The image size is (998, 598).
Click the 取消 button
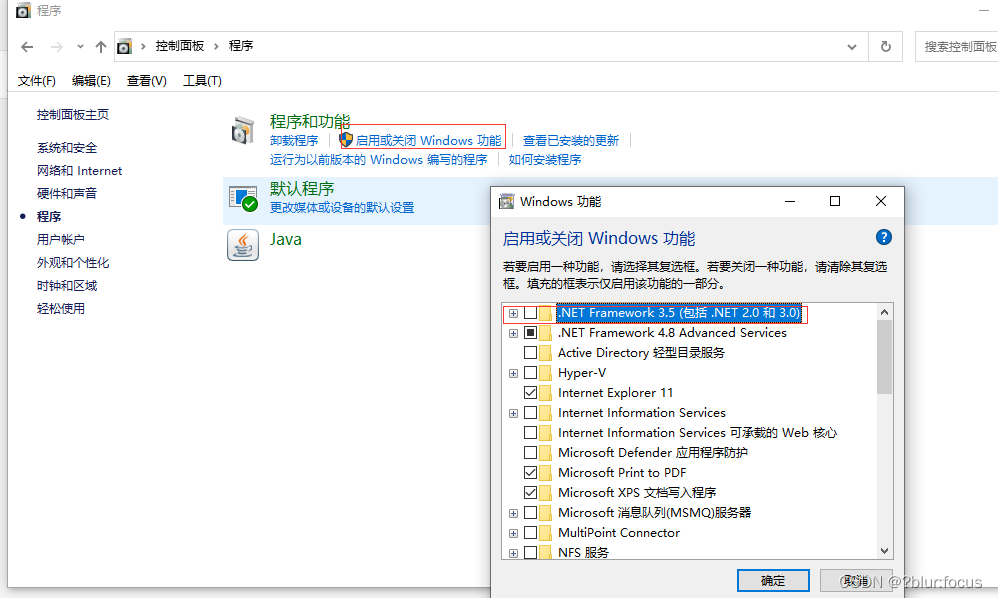click(x=856, y=581)
